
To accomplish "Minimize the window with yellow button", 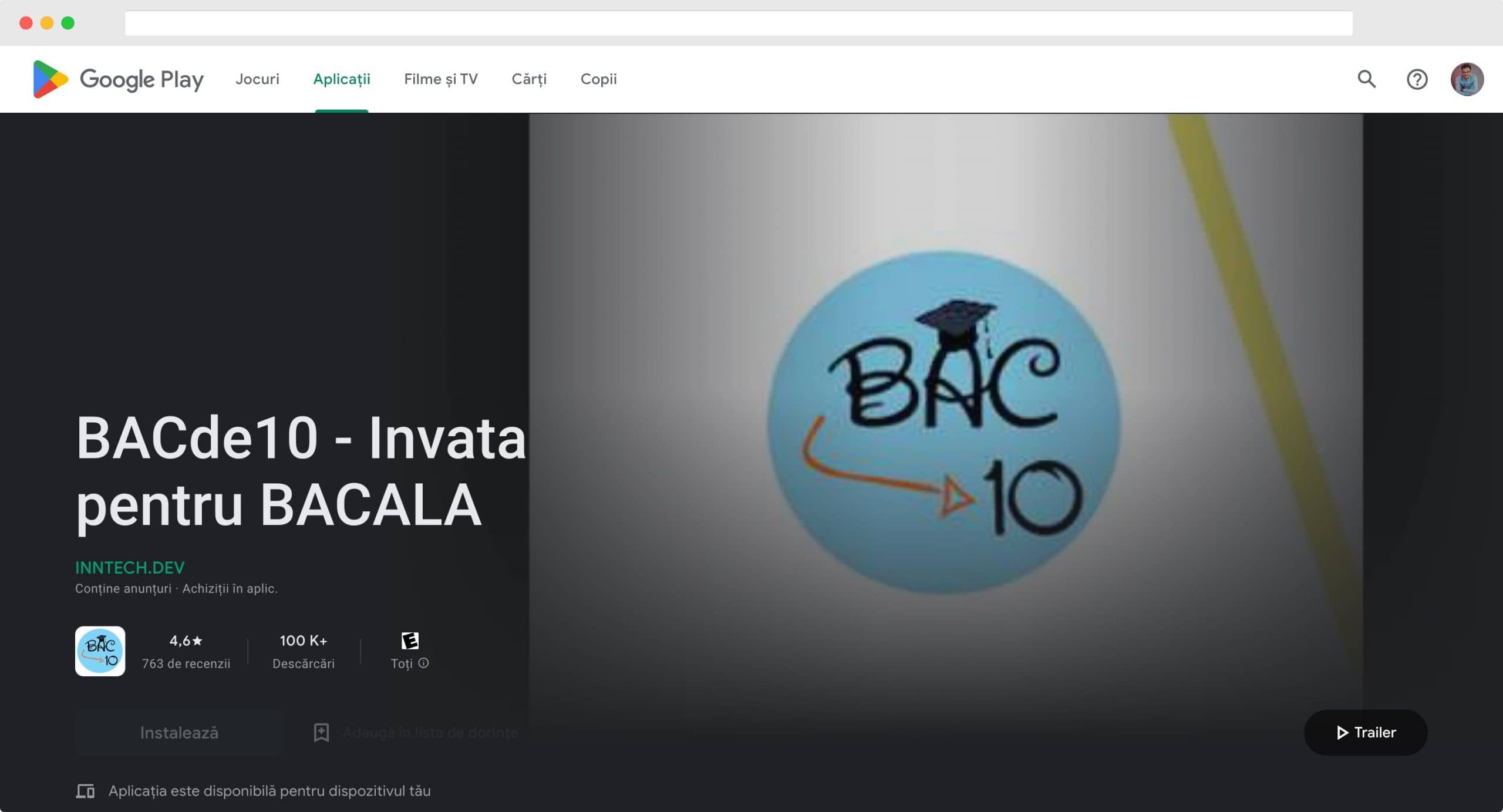I will (x=47, y=23).
